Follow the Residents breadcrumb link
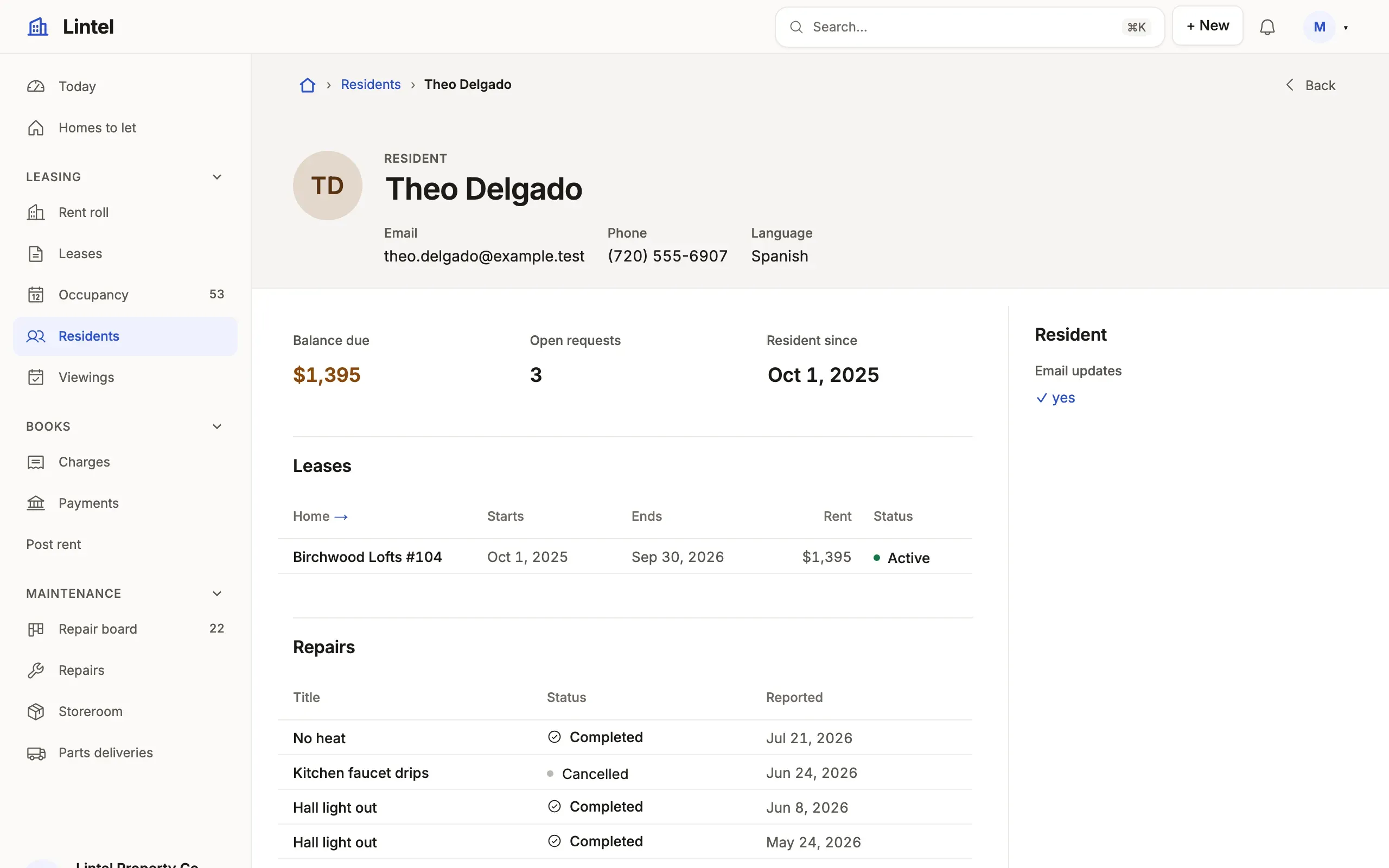1389x868 pixels. [370, 85]
